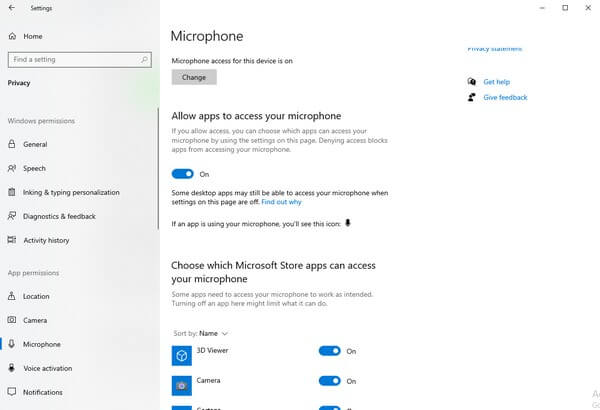Click the Inking & typing clipboard icon
The image size is (600, 410).
[x=12, y=192]
